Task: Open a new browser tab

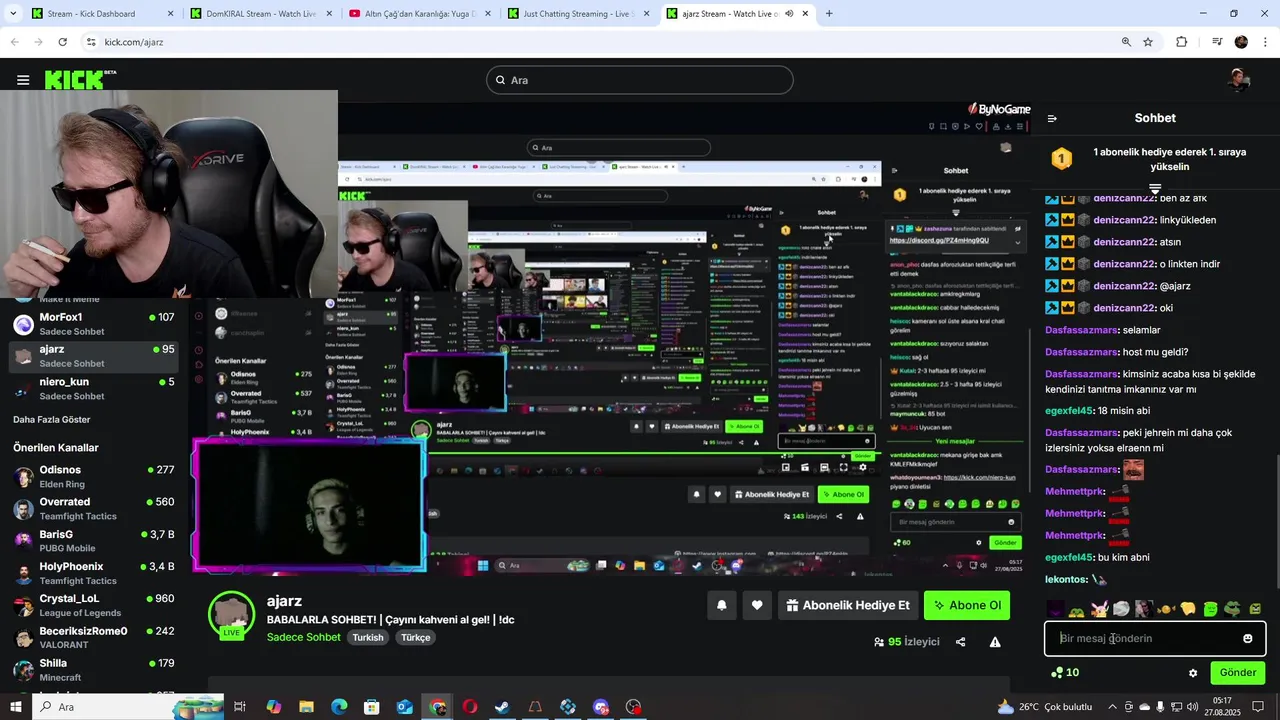Action: coord(829,14)
